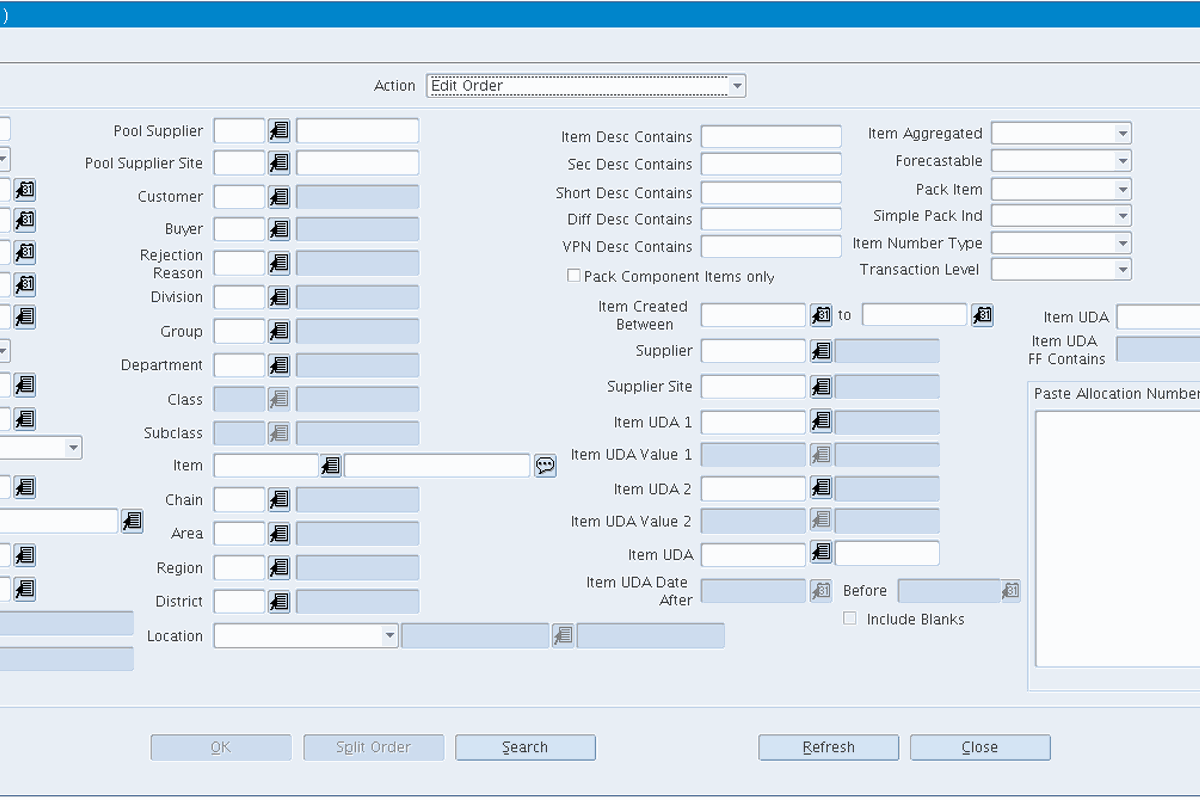Expand the Simple Pack Ind dropdown
This screenshot has width=1200, height=800.
click(x=1061, y=215)
